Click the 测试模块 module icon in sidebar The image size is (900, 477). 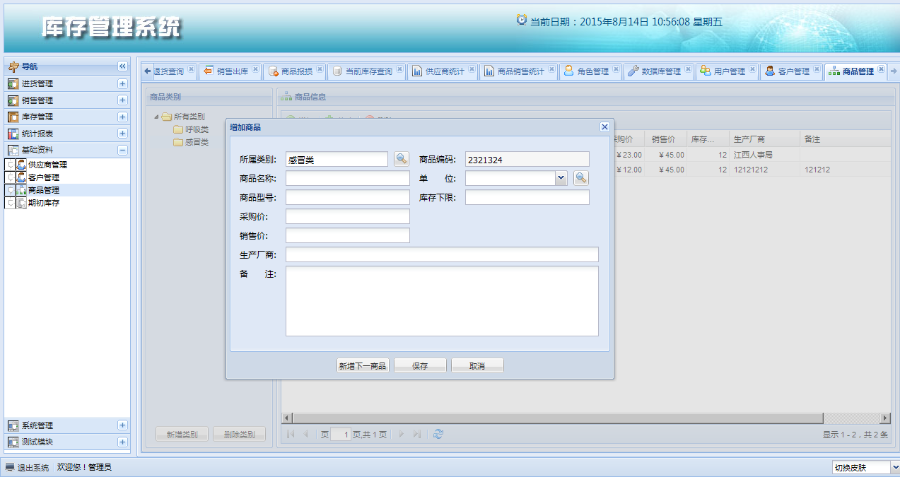[x=13, y=442]
